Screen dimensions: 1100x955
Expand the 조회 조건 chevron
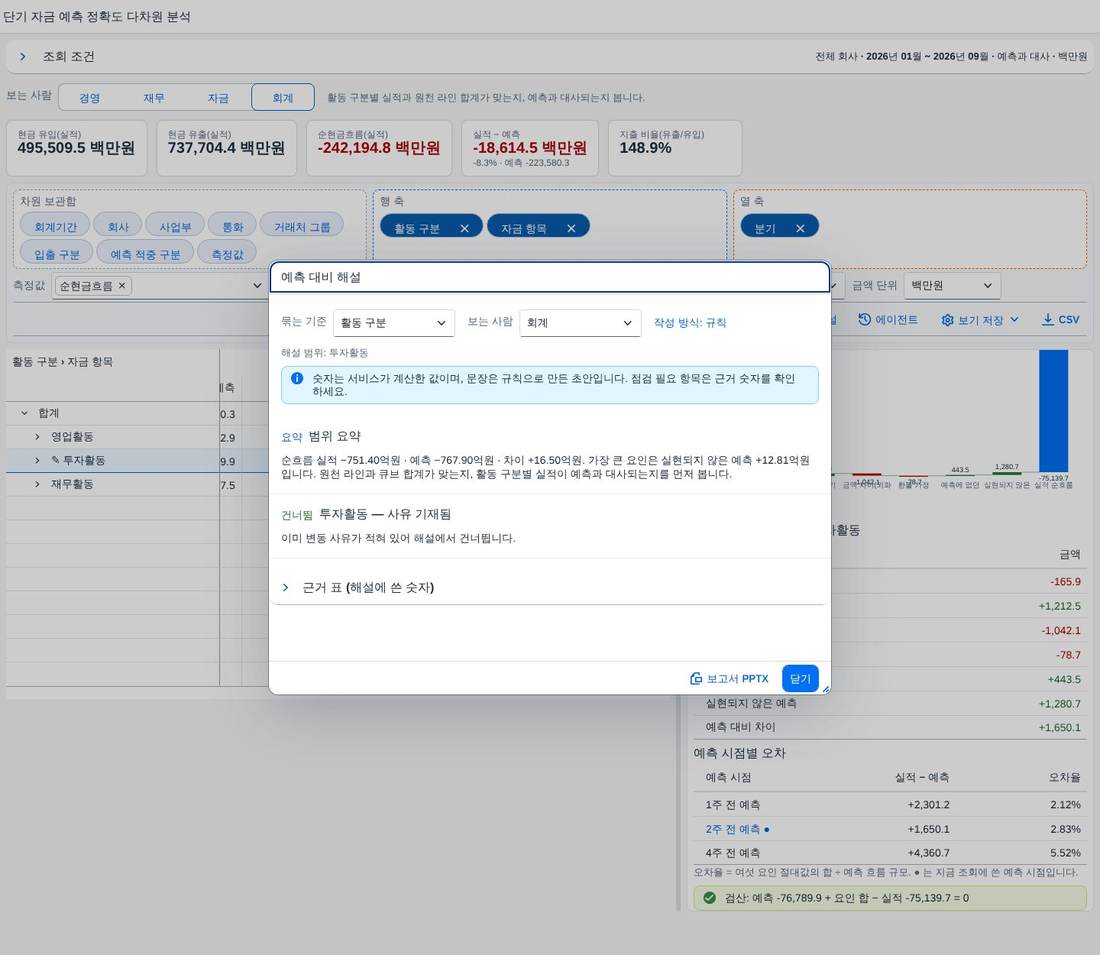tap(22, 57)
